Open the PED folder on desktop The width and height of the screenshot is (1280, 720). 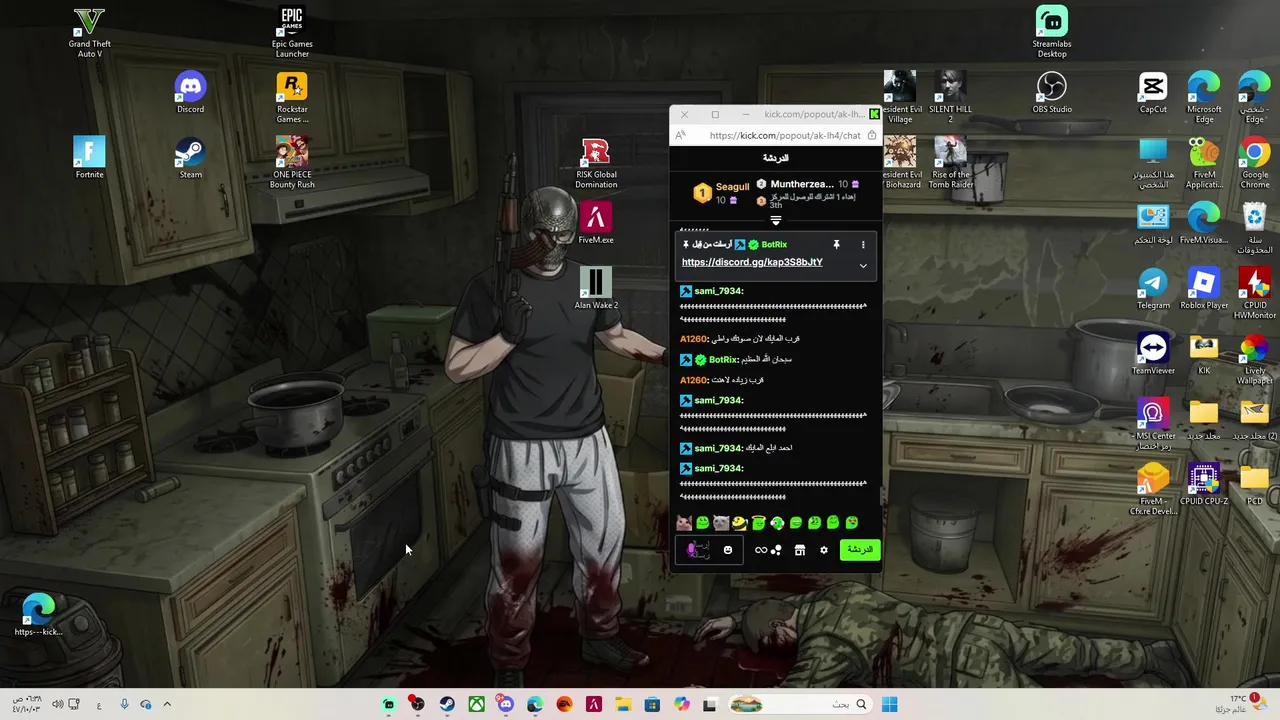point(1255,484)
